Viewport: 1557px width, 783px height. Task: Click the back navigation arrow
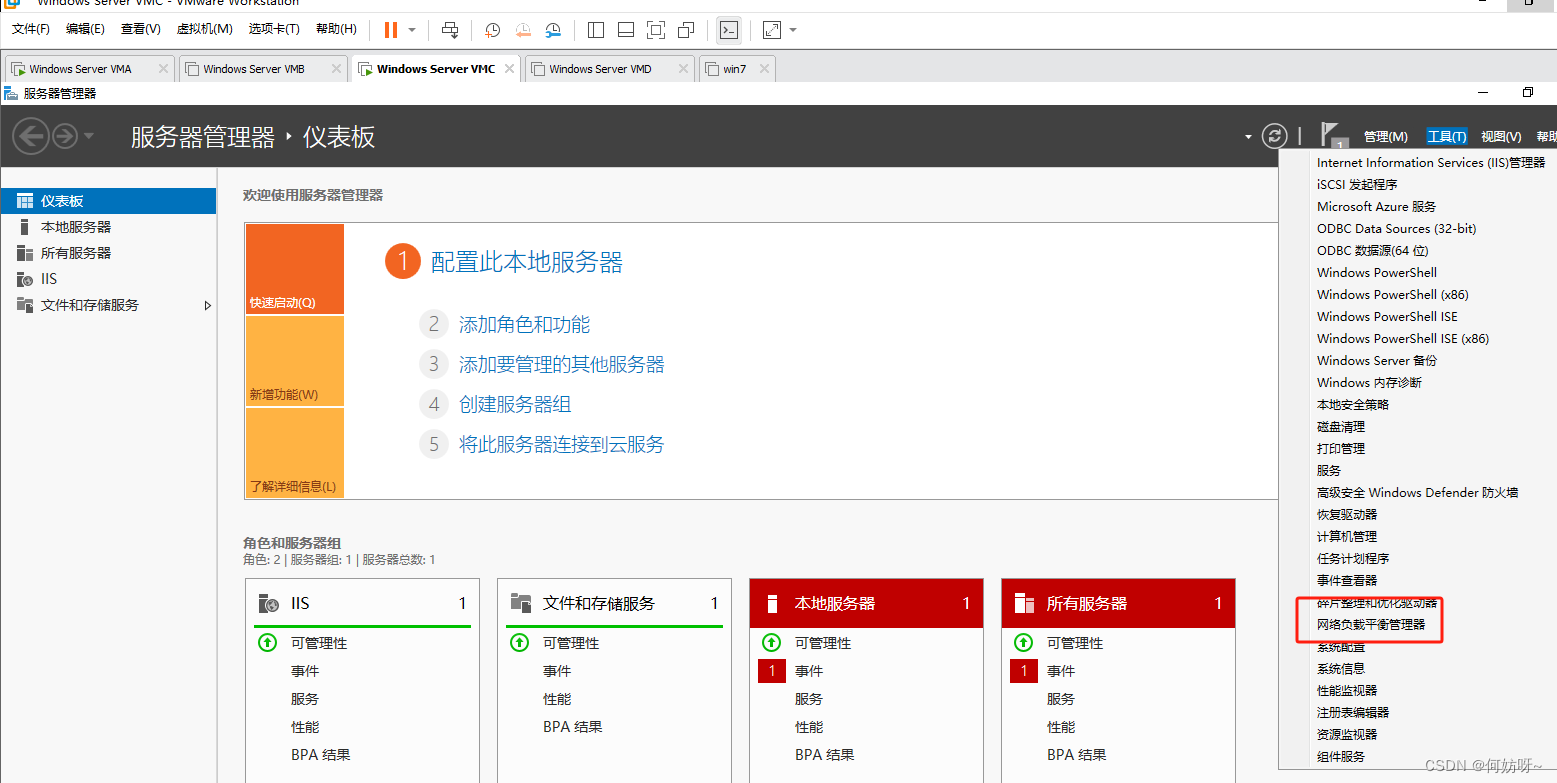pos(31,136)
